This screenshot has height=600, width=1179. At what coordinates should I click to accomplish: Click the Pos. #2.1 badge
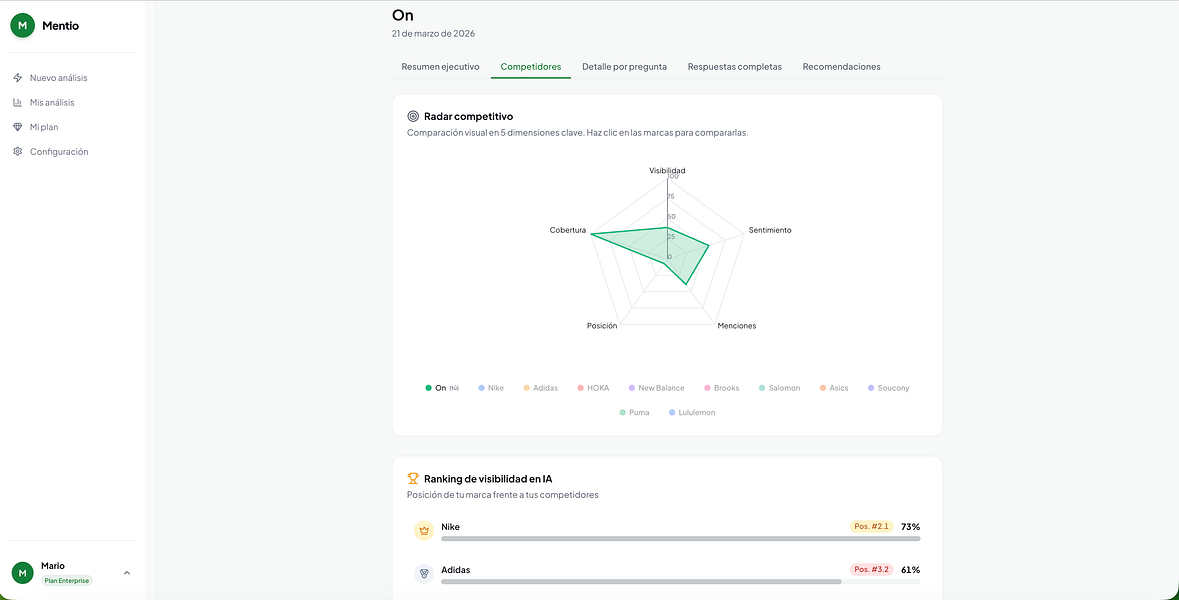tap(871, 526)
